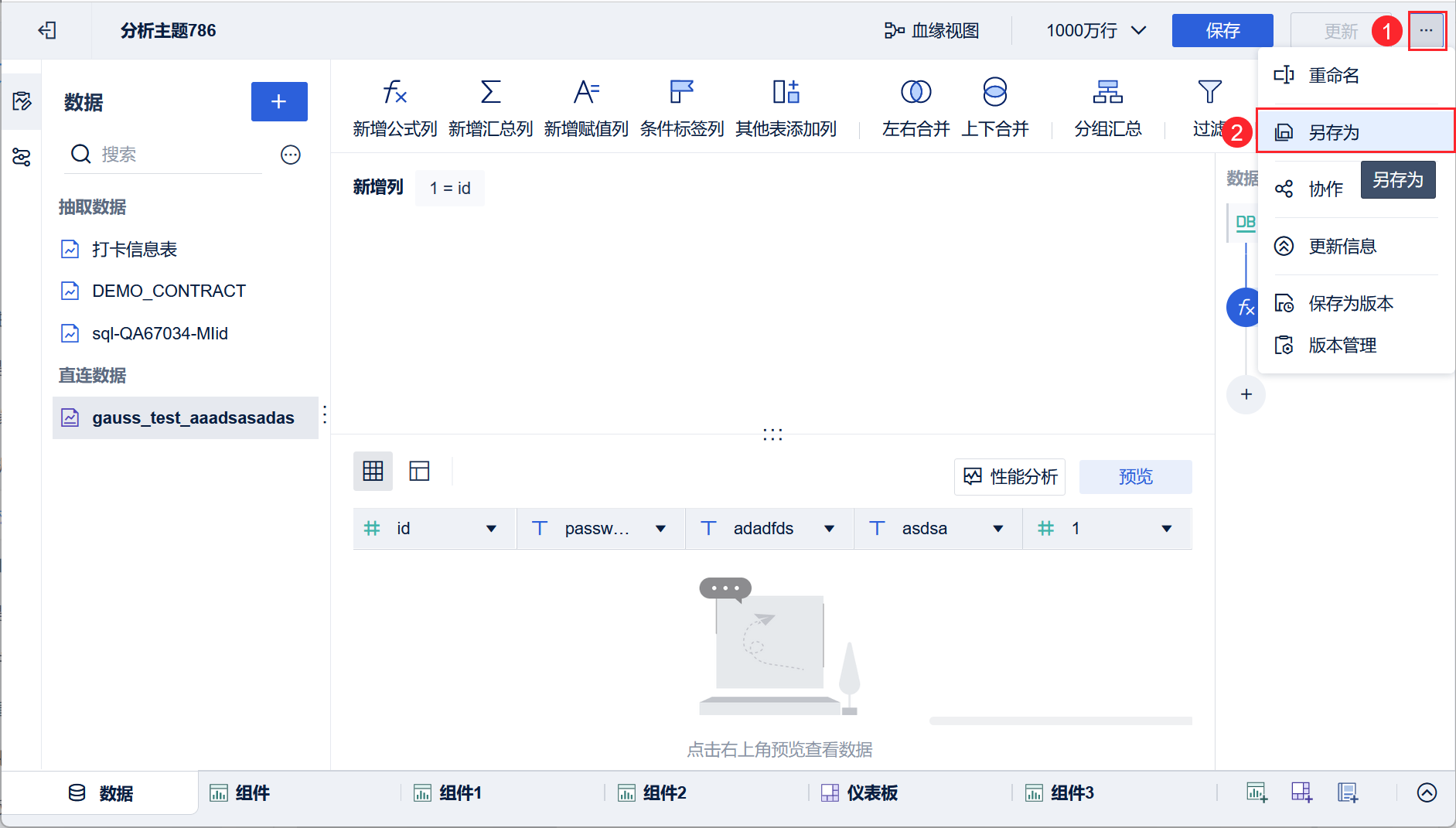Expand the id column dropdown arrow
Image resolution: width=1456 pixels, height=828 pixels.
click(491, 529)
